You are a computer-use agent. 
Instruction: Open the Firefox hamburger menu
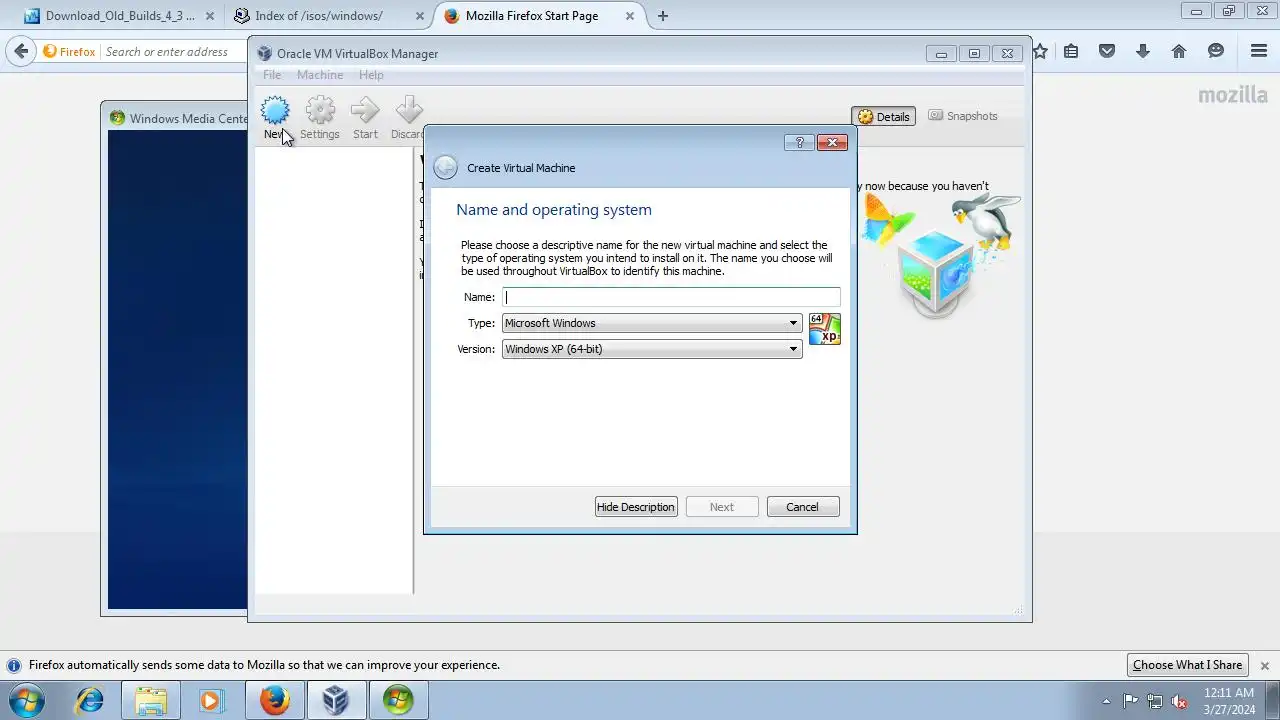(x=1259, y=51)
